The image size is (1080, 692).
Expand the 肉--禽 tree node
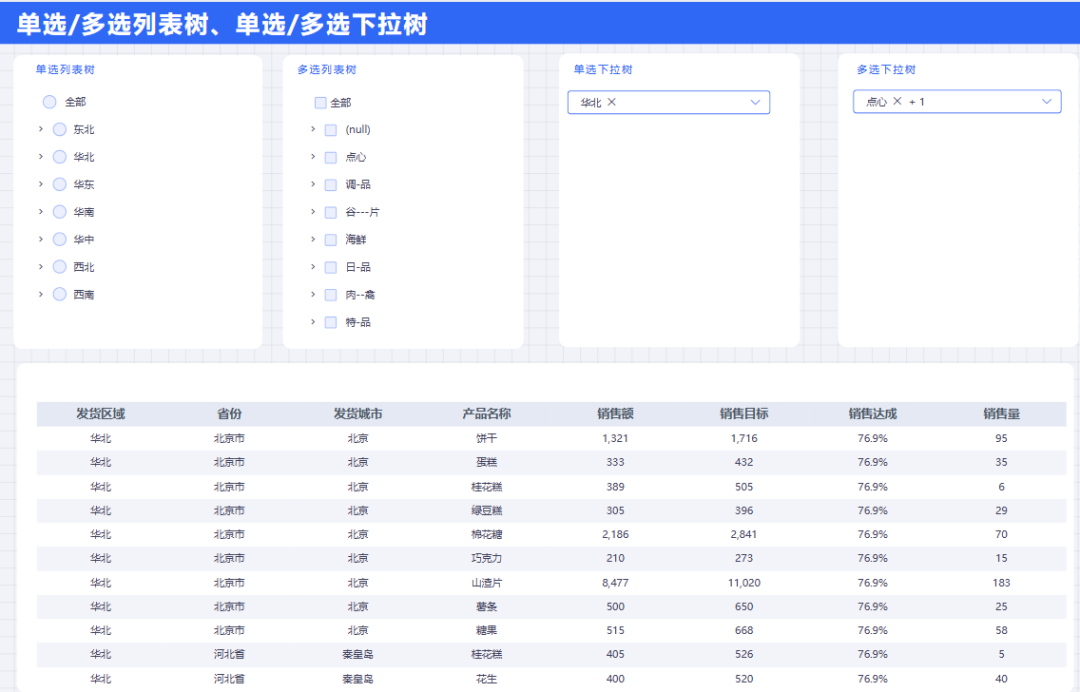[x=313, y=294]
